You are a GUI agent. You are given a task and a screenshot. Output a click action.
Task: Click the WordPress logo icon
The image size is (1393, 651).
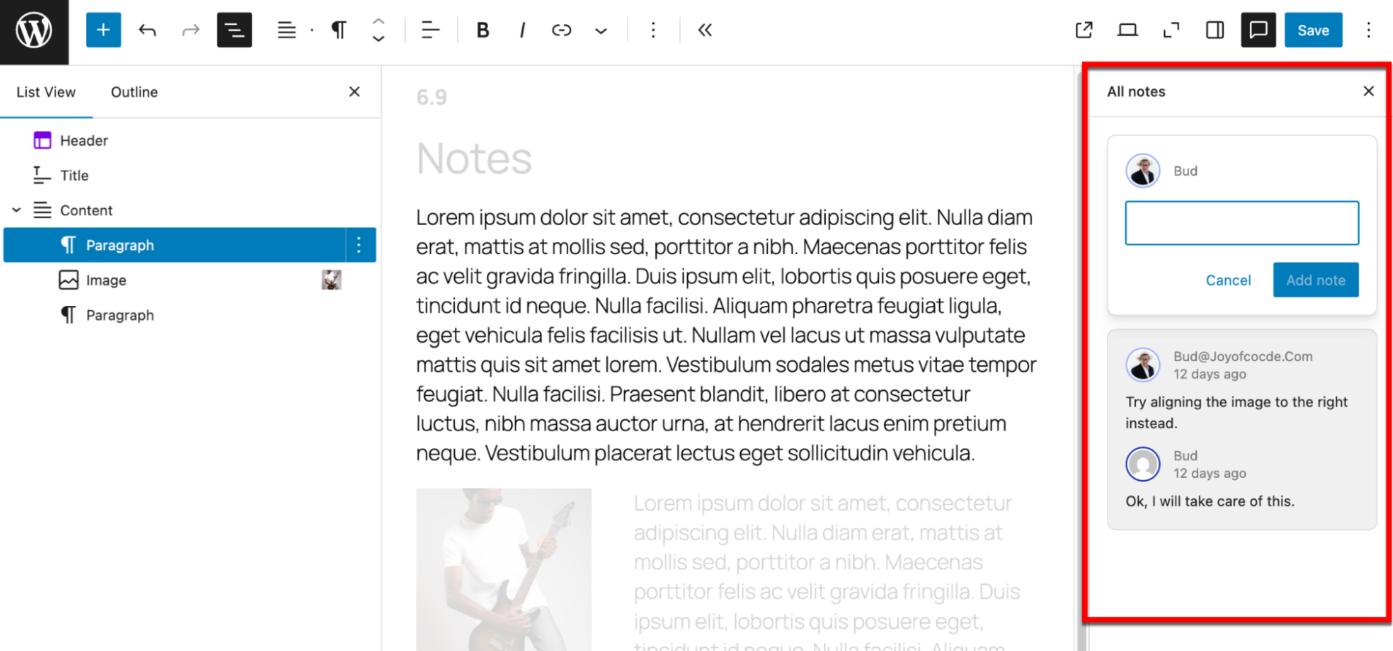(34, 31)
